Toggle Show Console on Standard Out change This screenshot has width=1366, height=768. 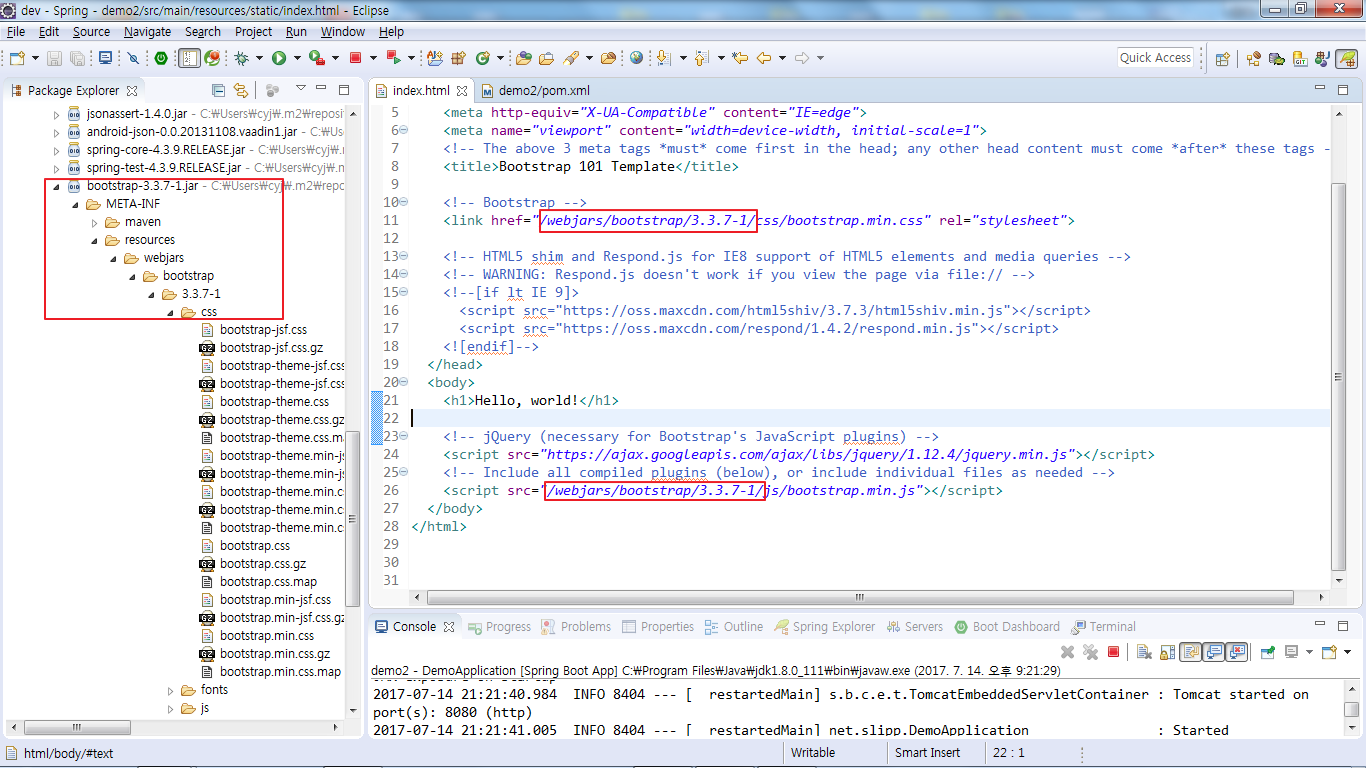(x=1214, y=652)
